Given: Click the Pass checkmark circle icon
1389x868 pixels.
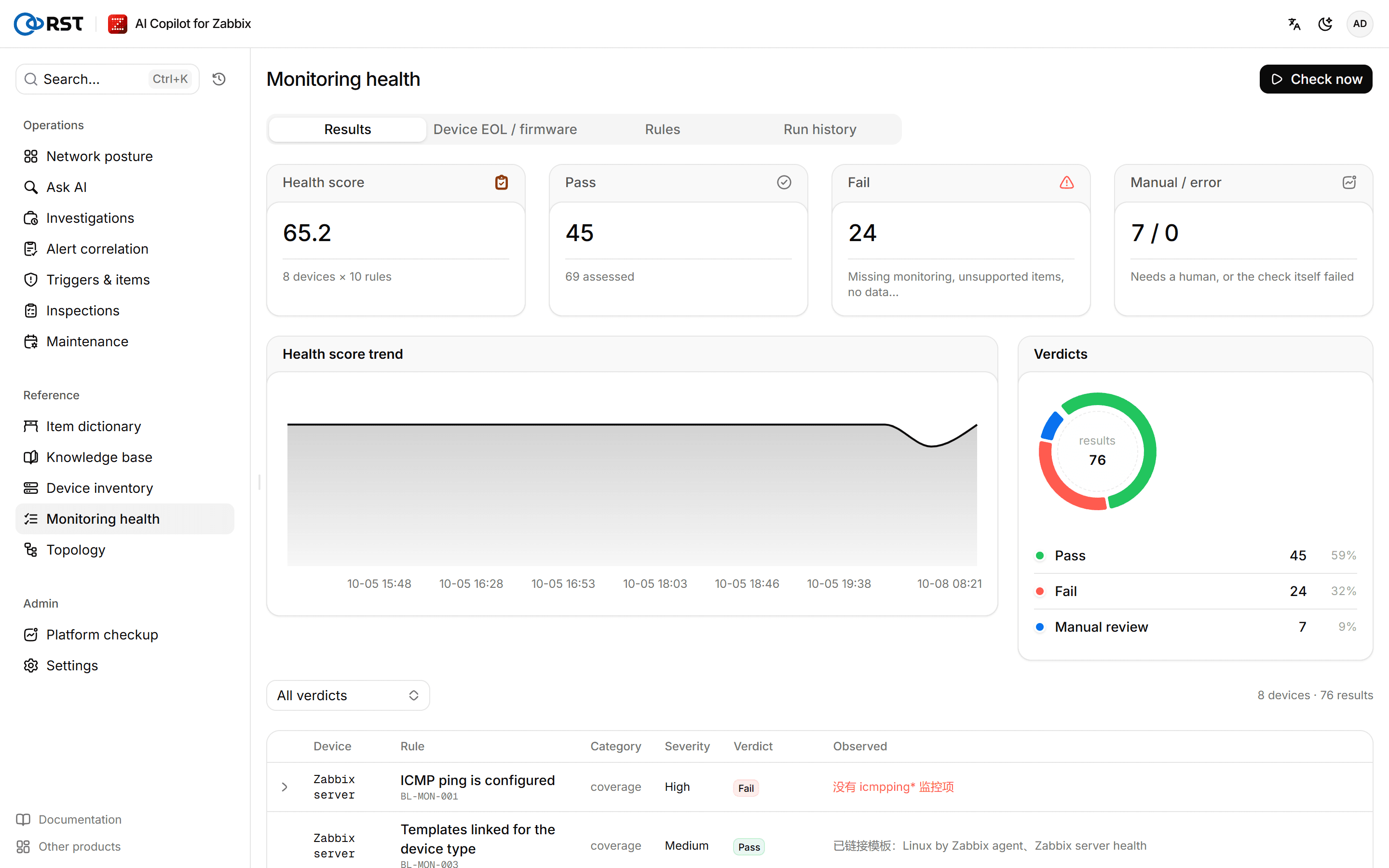Looking at the screenshot, I should (784, 183).
